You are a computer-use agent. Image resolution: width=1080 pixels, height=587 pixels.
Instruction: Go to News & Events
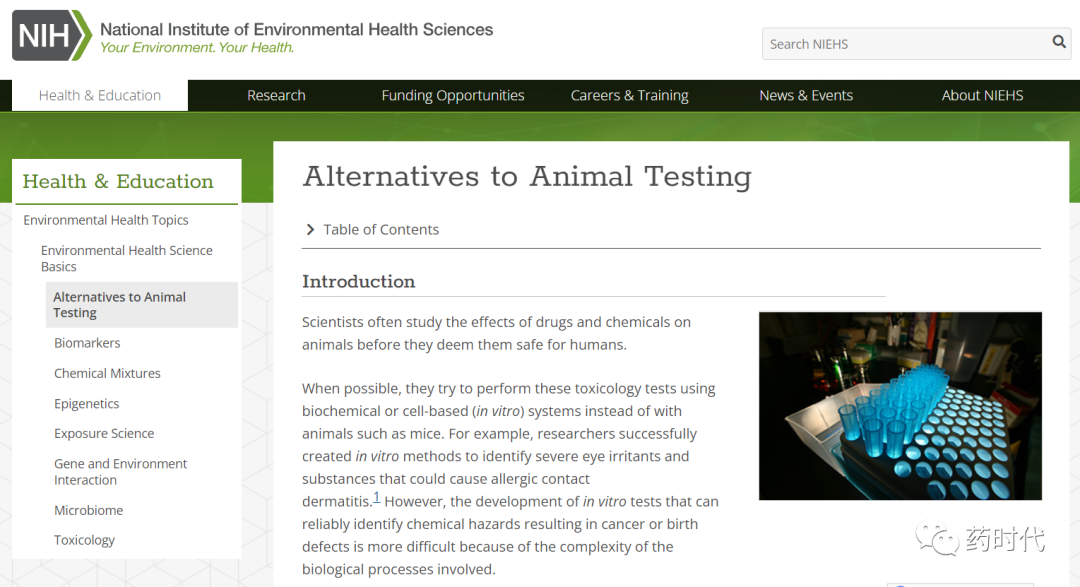pyautogui.click(x=806, y=95)
